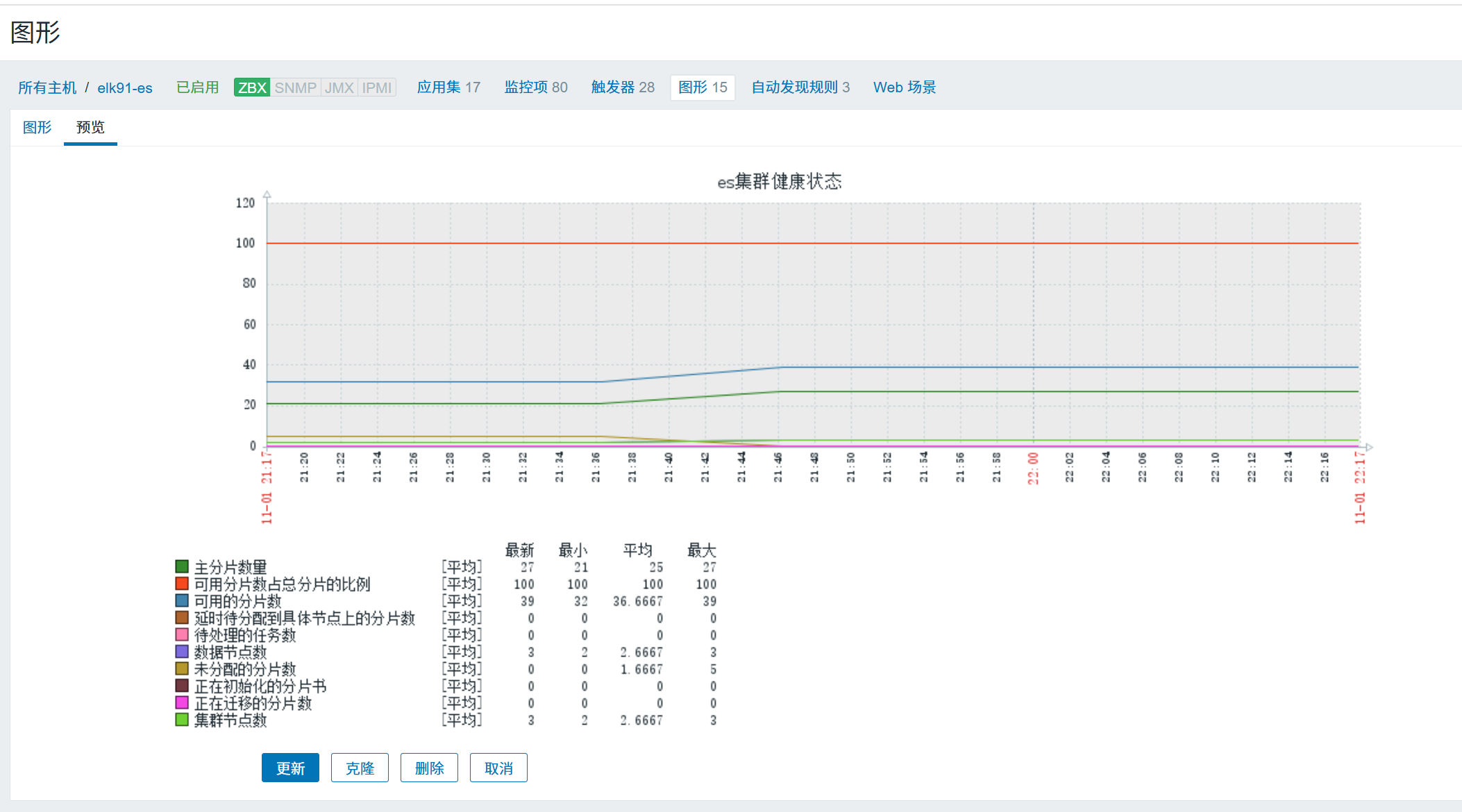Image resolution: width=1462 pixels, height=812 pixels.
Task: Click the red 可用分片数占总分片的比例 legend swatch
Action: coord(182,584)
